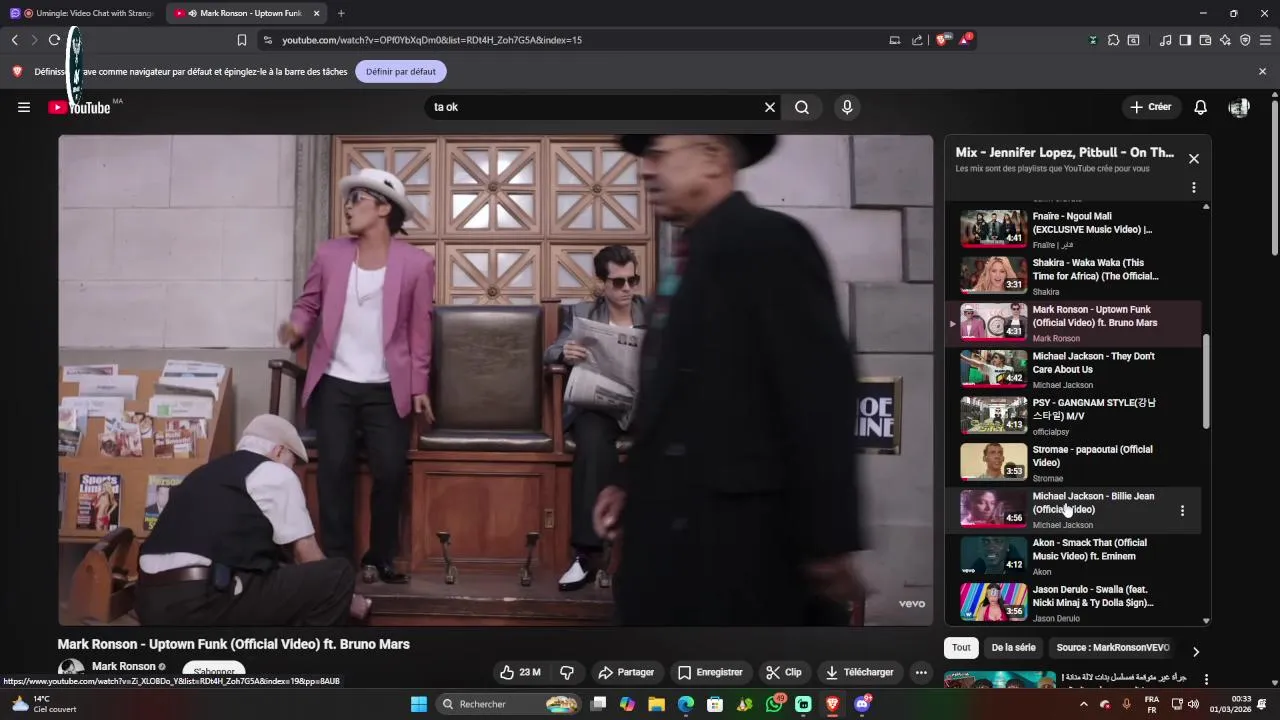
Task: Dismiss the default browser banner
Action: (1262, 72)
